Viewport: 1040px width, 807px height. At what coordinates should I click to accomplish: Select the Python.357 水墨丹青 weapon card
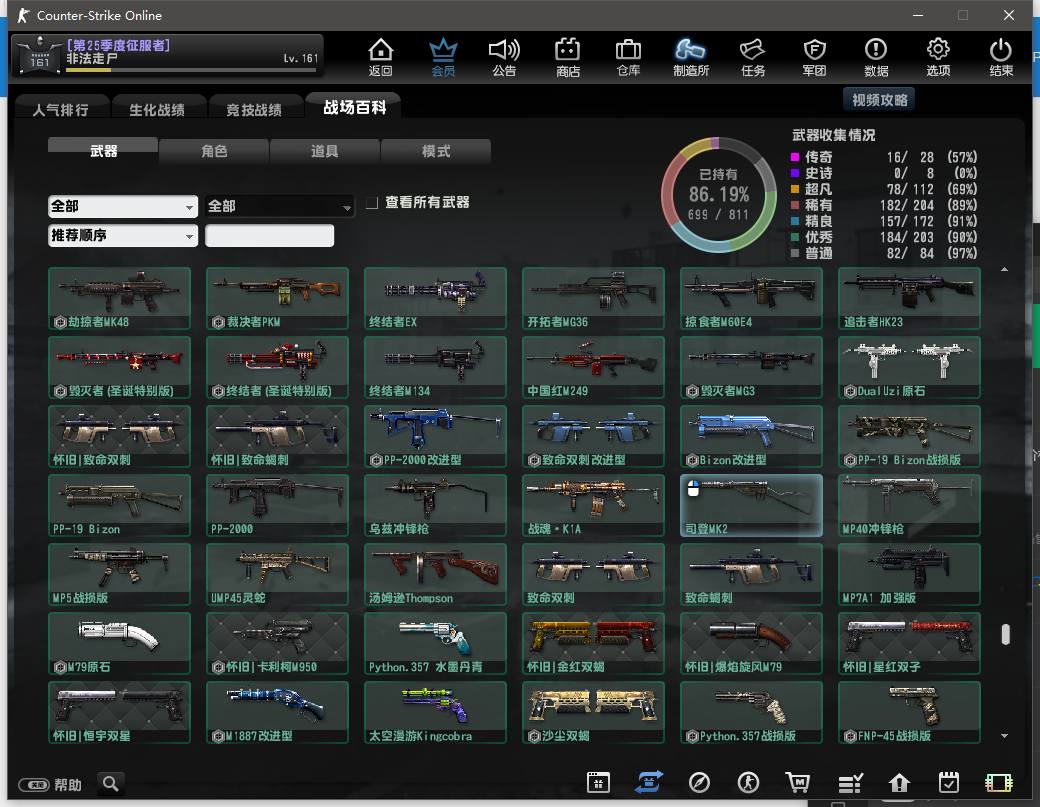click(435, 643)
